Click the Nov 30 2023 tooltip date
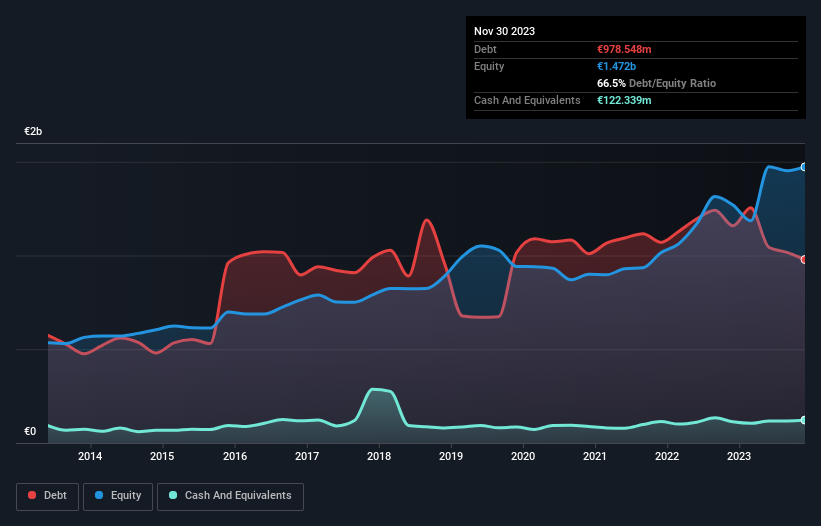This screenshot has width=821, height=526. click(504, 31)
